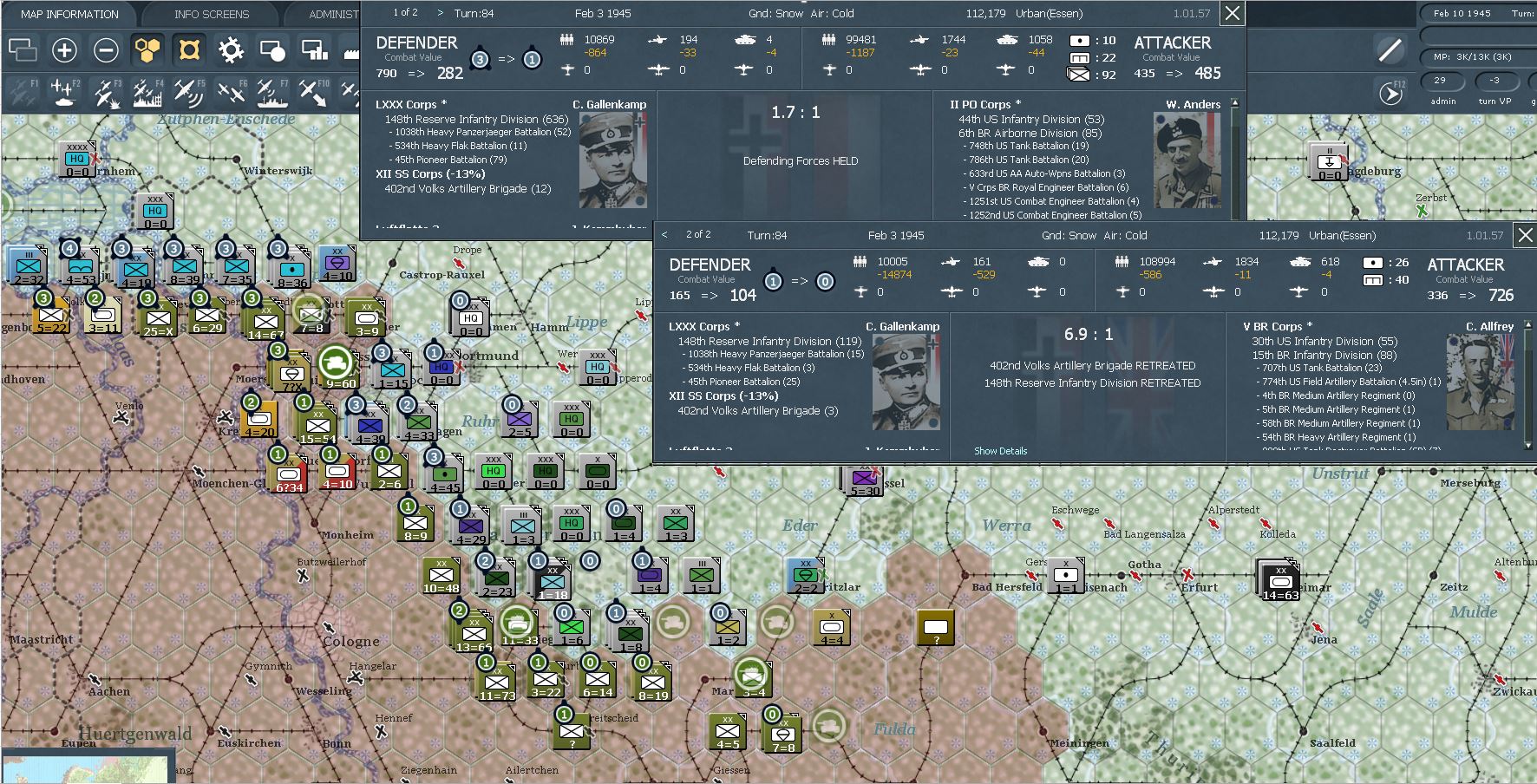Go to next battle report arrow in report 1 of 2
This screenshot has height=784, width=1537.
pos(440,13)
